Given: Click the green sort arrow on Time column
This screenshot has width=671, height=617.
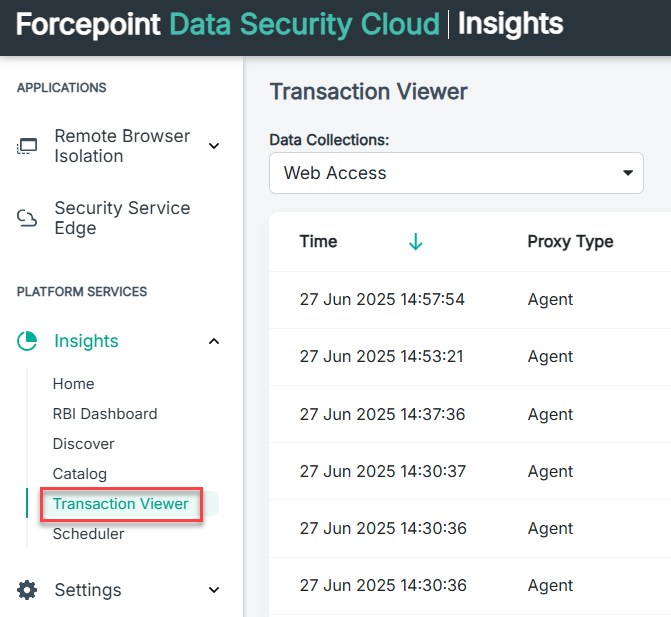Looking at the screenshot, I should [416, 242].
